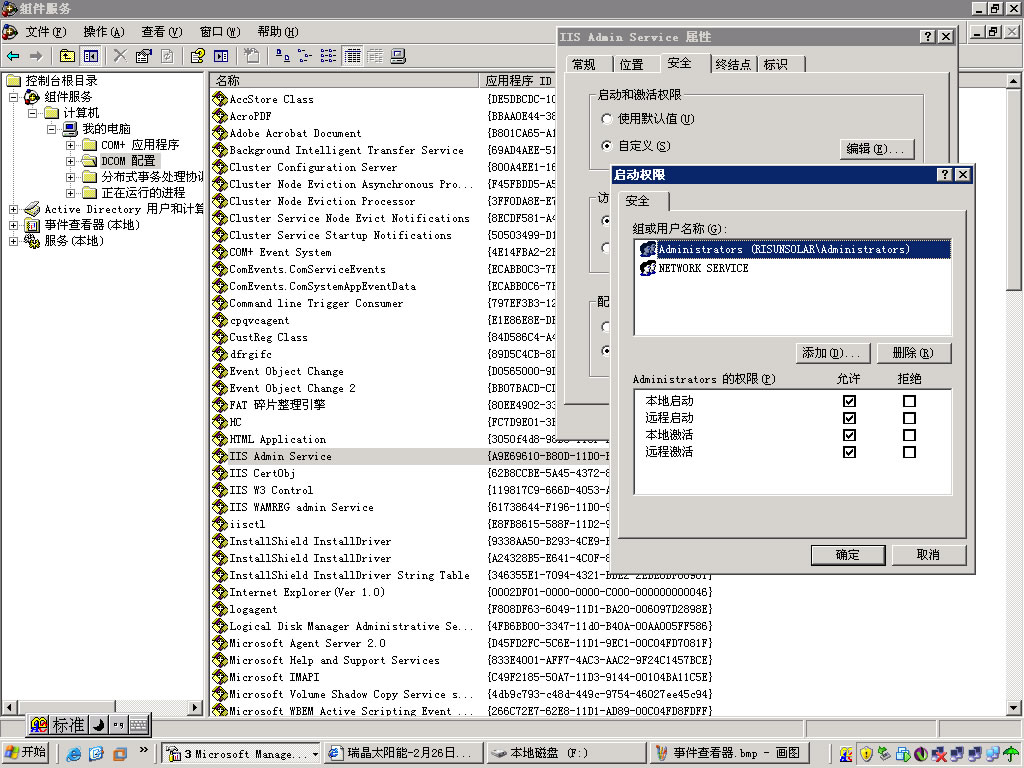This screenshot has height=768, width=1024.
Task: Click the IME moon icon in language bar
Action: coord(98,724)
